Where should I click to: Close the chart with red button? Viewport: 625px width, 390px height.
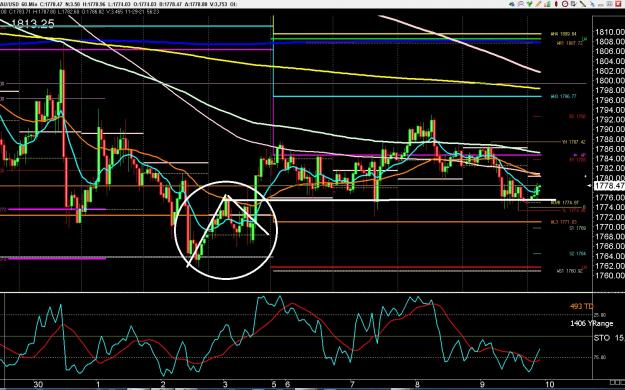[x=618, y=4]
